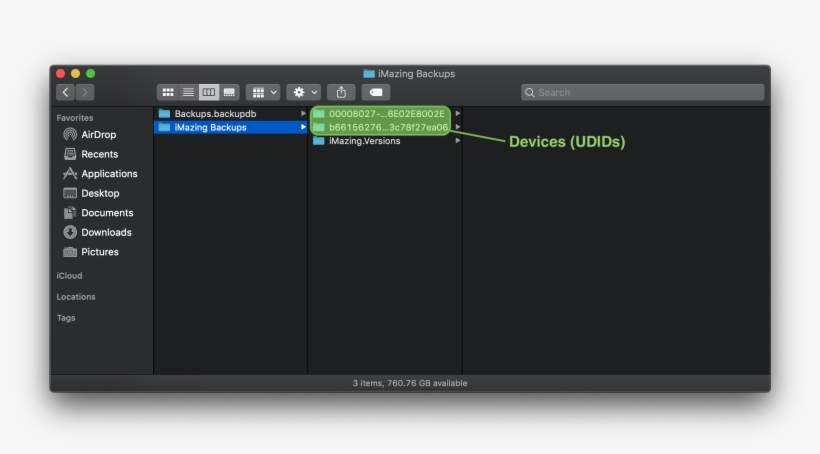Click the search magnifier icon

530,93
